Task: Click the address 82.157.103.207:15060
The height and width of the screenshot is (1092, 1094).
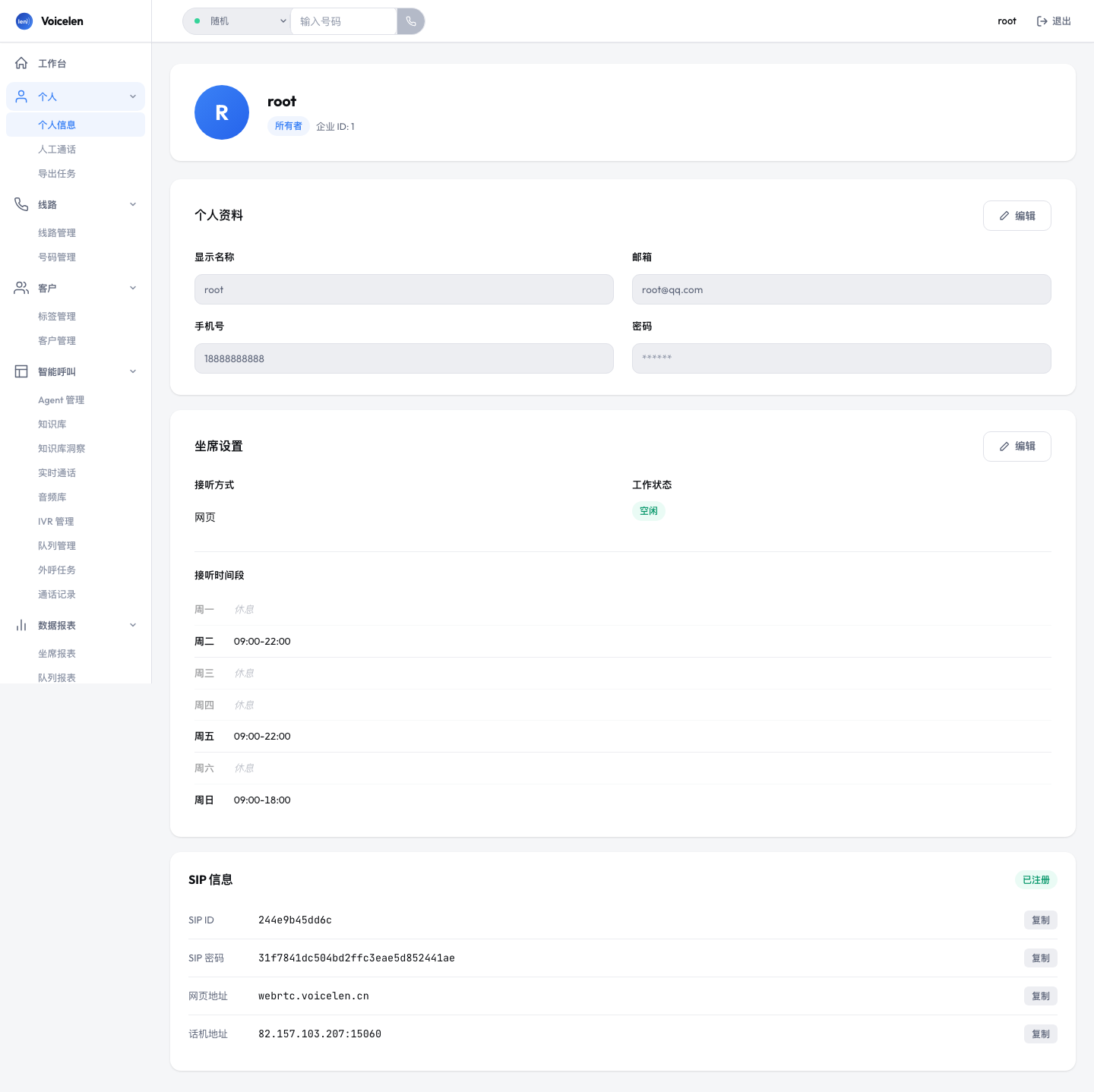Action: [x=320, y=1034]
